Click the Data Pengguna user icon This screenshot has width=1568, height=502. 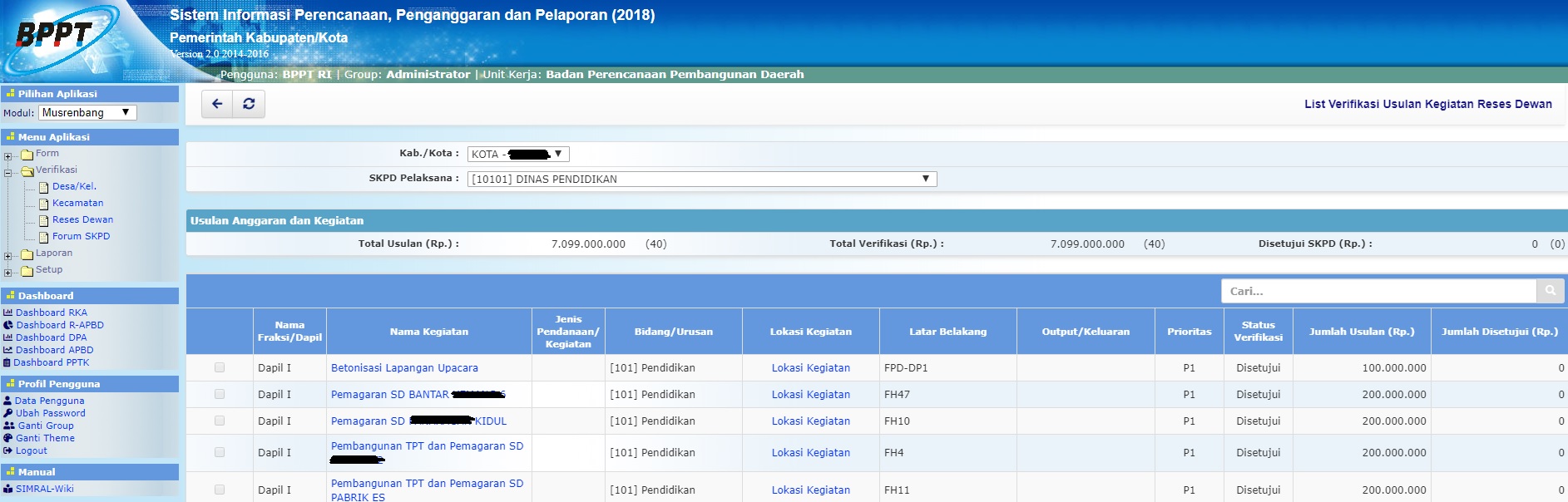[x=8, y=401]
